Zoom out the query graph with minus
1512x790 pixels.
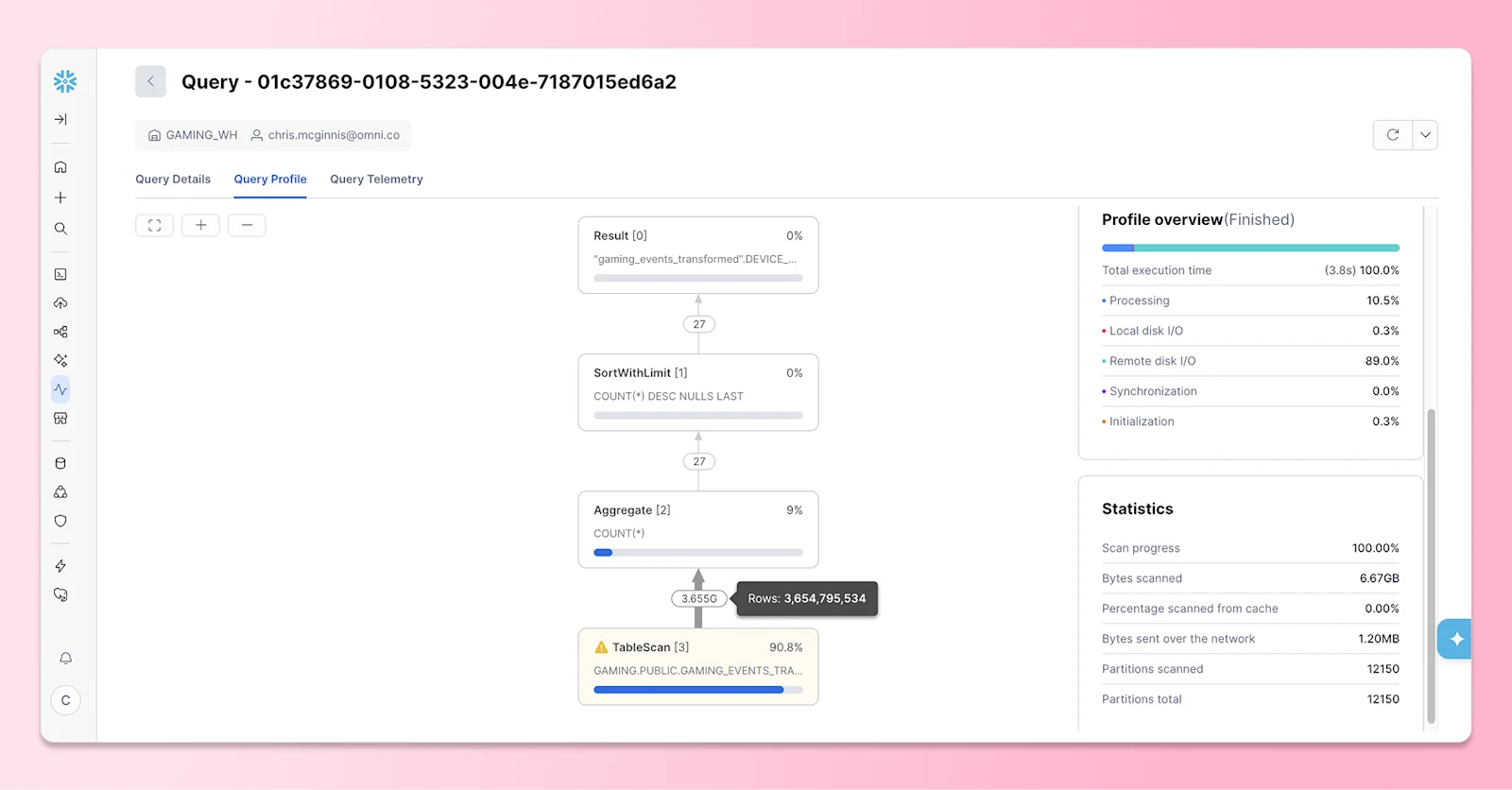247,225
